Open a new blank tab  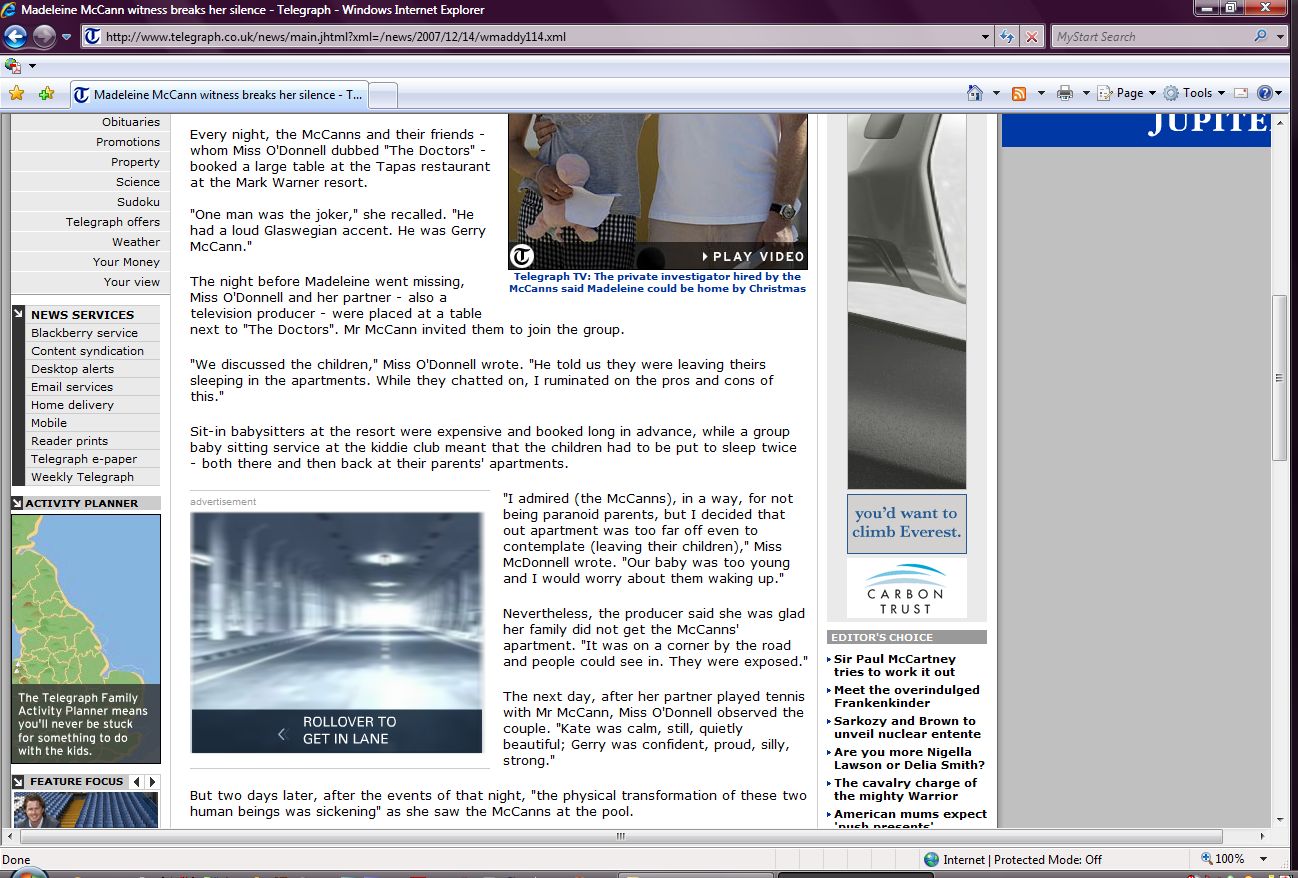click(384, 95)
